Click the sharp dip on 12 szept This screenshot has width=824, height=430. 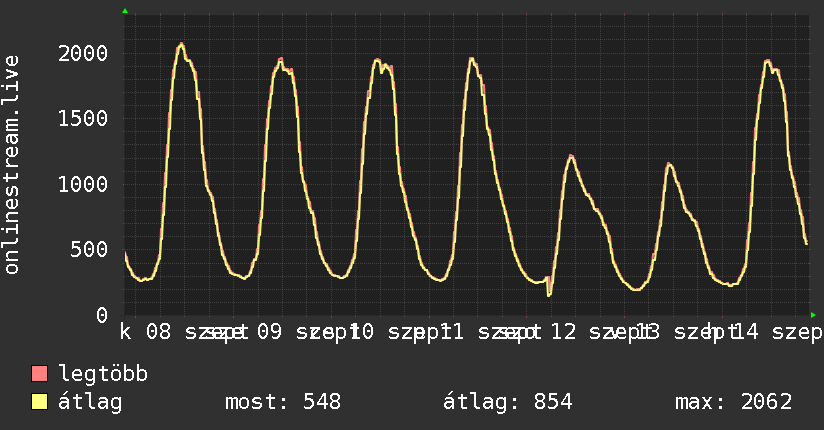click(x=549, y=293)
